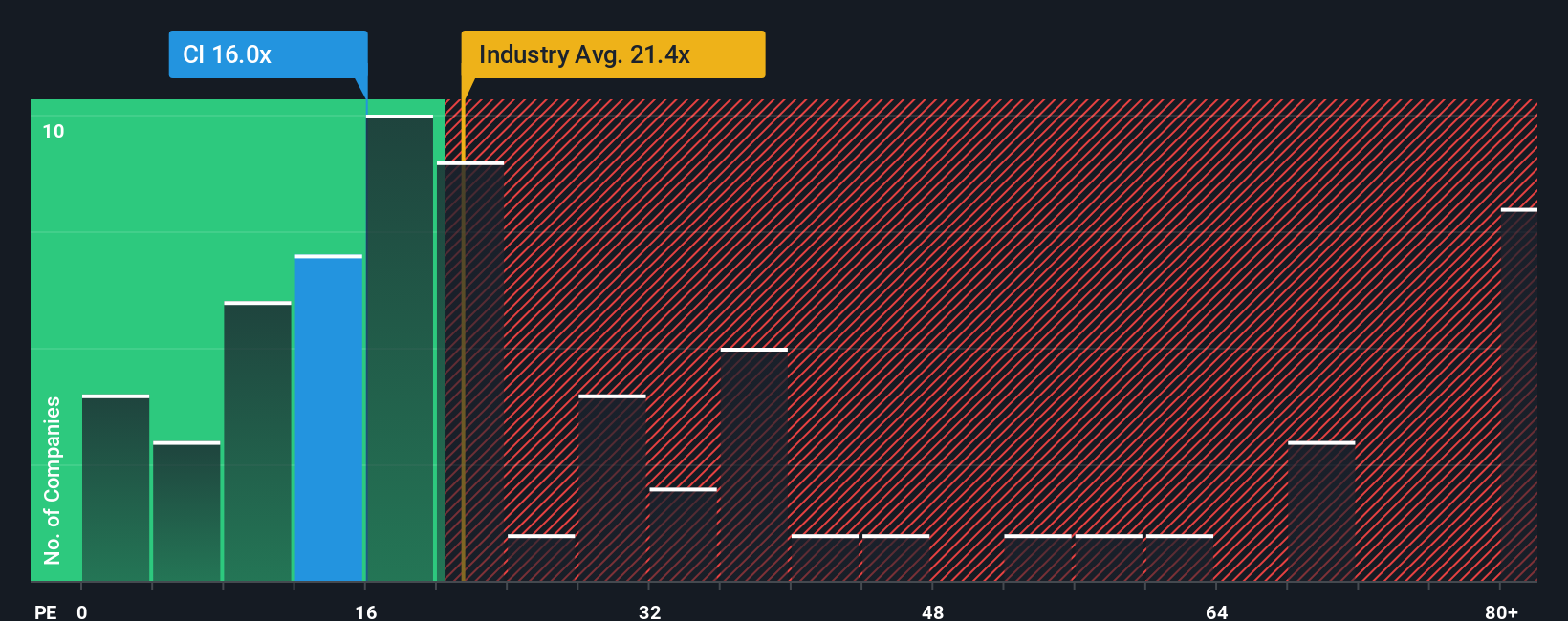This screenshot has width=1568, height=621.
Task: Click the 80+ bar at the far right
Action: 1519,395
